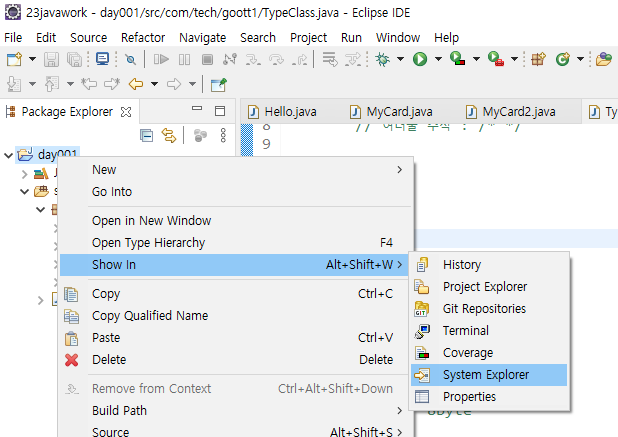The image size is (618, 437).
Task: Click the Coverage launch icon
Action: (x=458, y=59)
